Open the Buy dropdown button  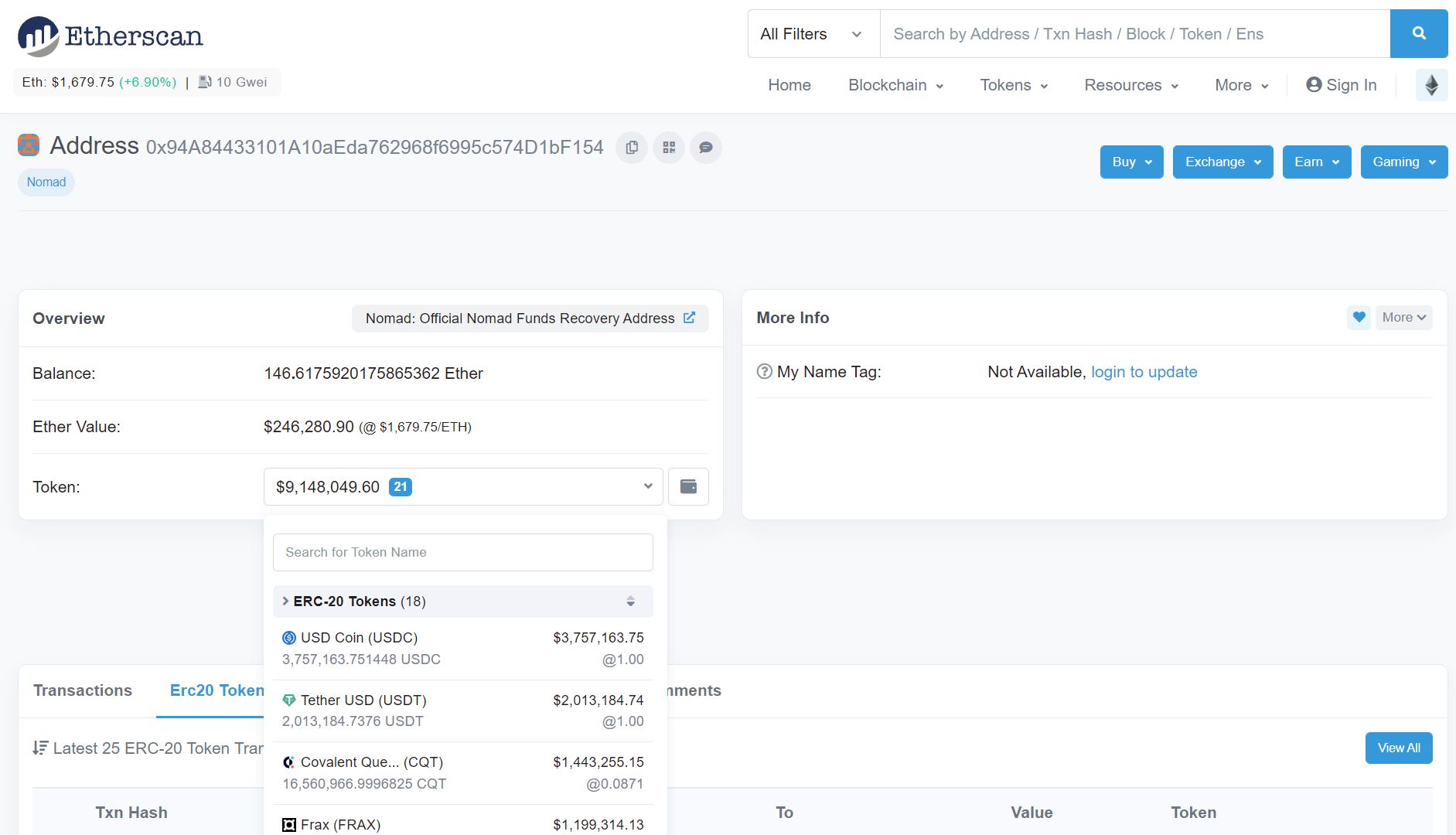pyautogui.click(x=1131, y=162)
